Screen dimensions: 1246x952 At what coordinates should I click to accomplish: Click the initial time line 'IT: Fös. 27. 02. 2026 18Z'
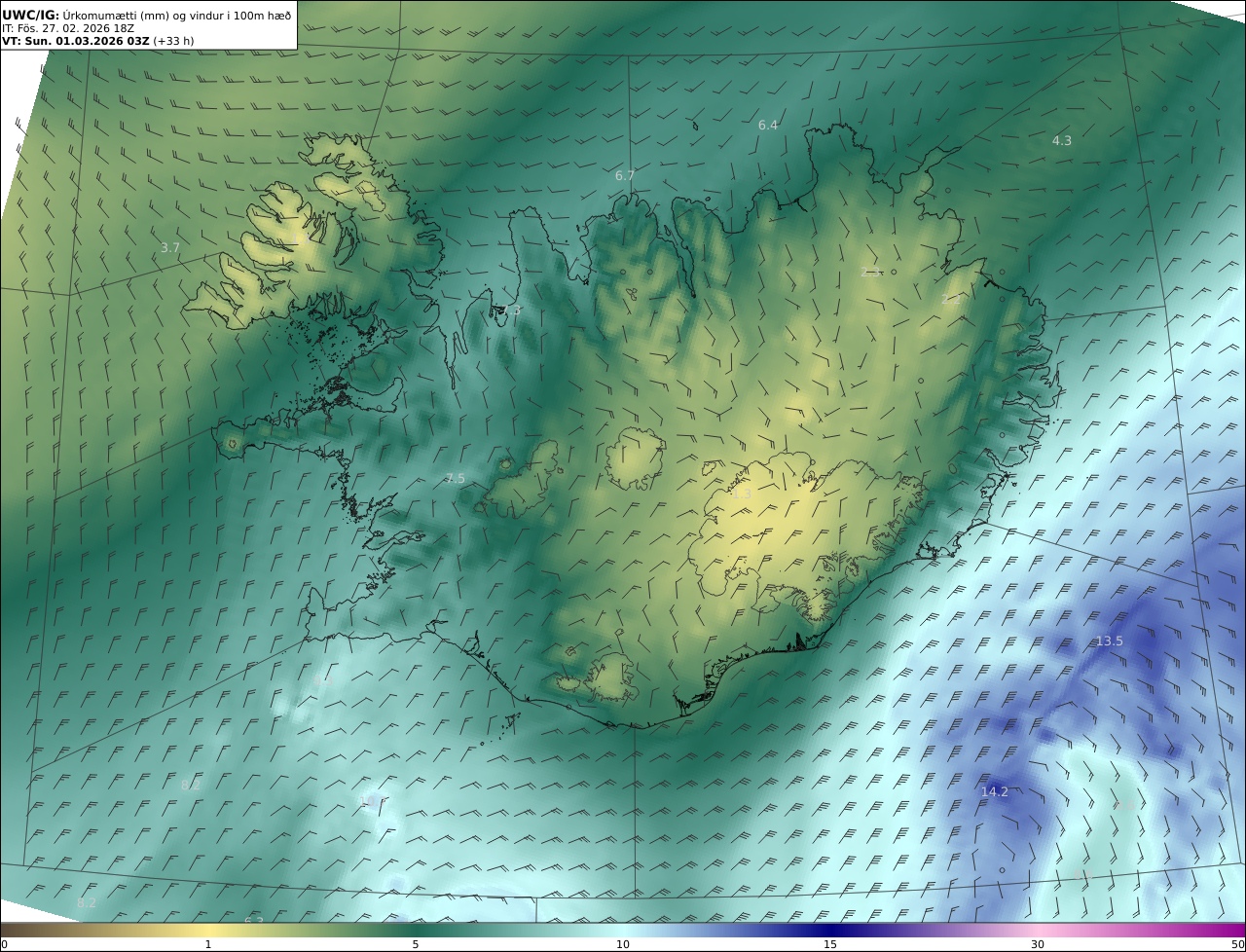[x=68, y=28]
